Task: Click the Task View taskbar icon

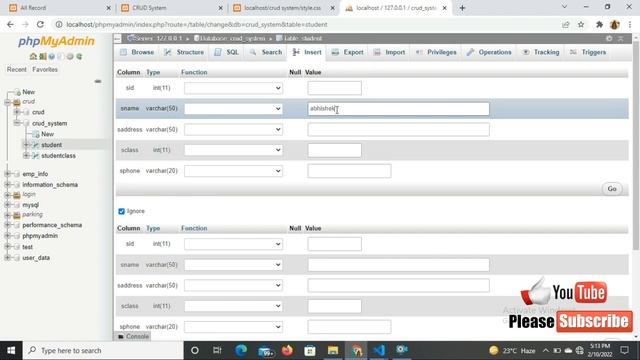Action: [217, 350]
